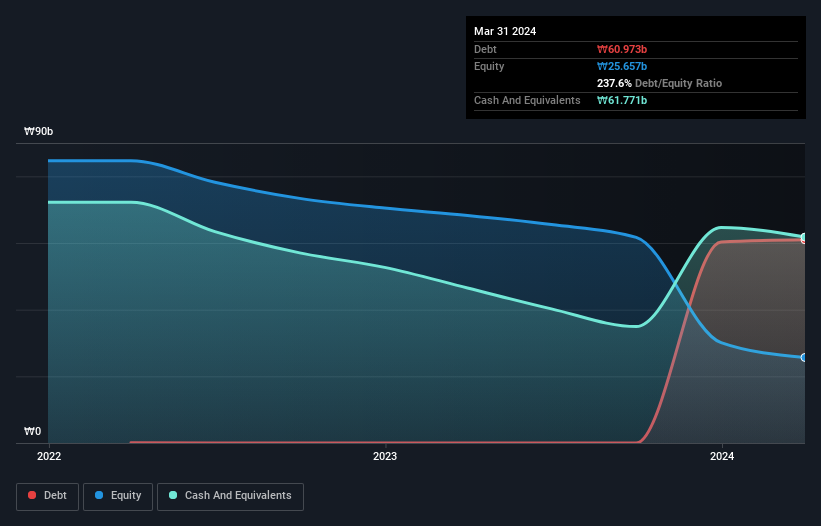Click the ₩90b y-axis label
The image size is (821, 526).
[x=38, y=131]
